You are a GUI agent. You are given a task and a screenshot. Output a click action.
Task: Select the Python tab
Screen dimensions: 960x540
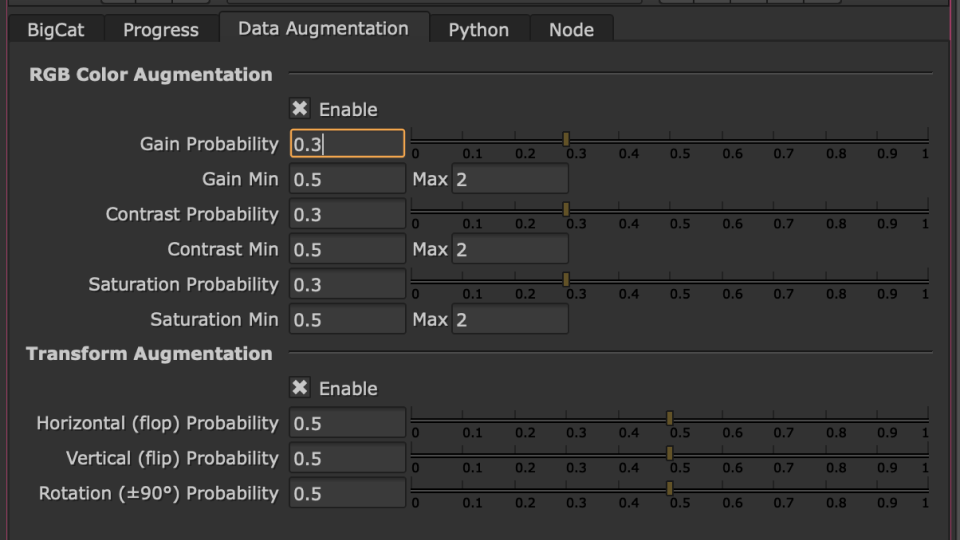479,29
